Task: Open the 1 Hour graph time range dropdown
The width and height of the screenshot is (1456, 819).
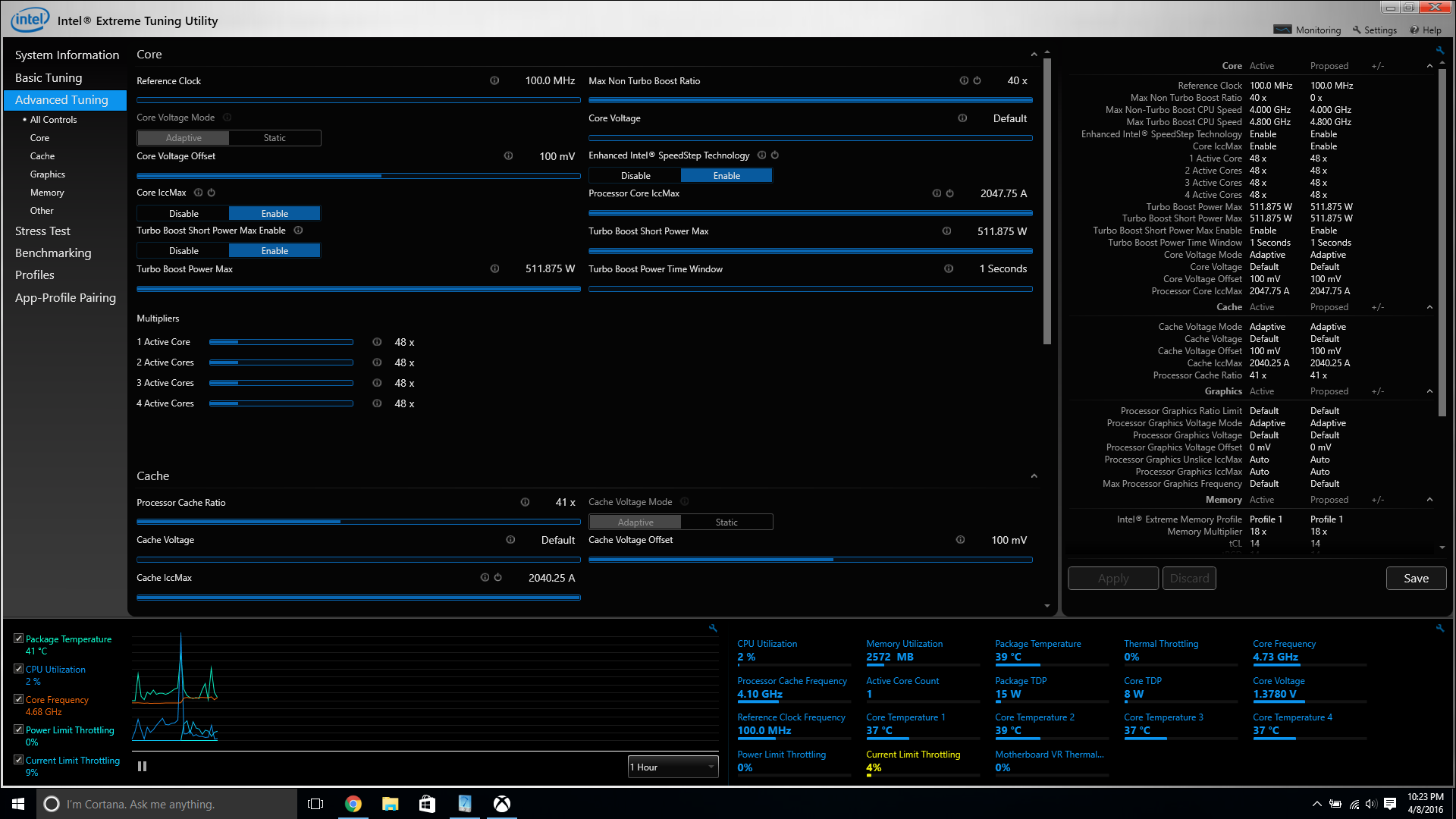Action: click(673, 767)
